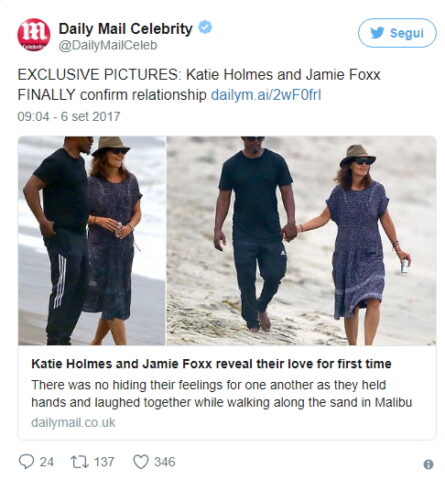The height and width of the screenshot is (480, 445).
Task: Open the right photo of couple holding hands
Action: [301, 241]
